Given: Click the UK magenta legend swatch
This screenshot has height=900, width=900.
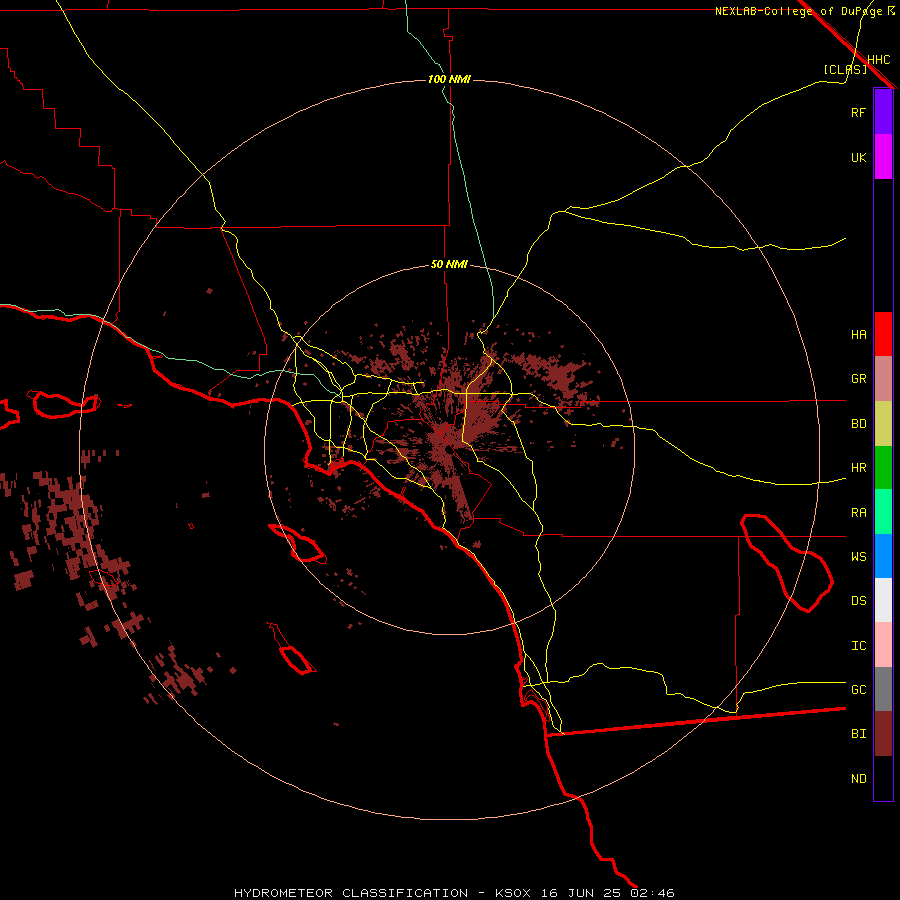Looking at the screenshot, I should click(883, 157).
